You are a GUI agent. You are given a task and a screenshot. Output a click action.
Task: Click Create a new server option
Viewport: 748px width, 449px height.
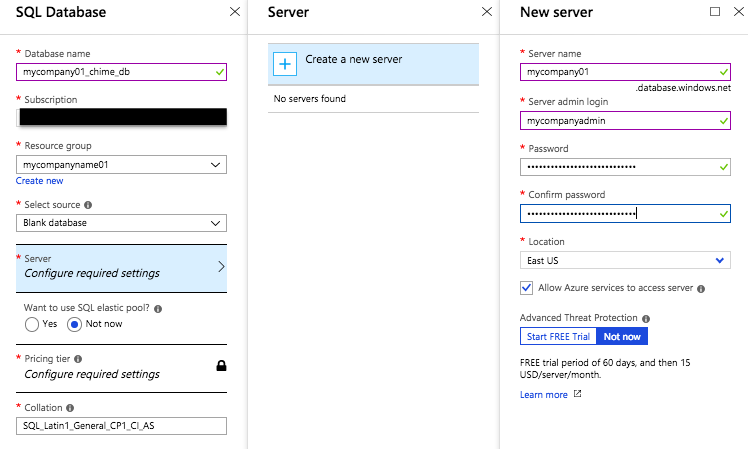pos(373,64)
